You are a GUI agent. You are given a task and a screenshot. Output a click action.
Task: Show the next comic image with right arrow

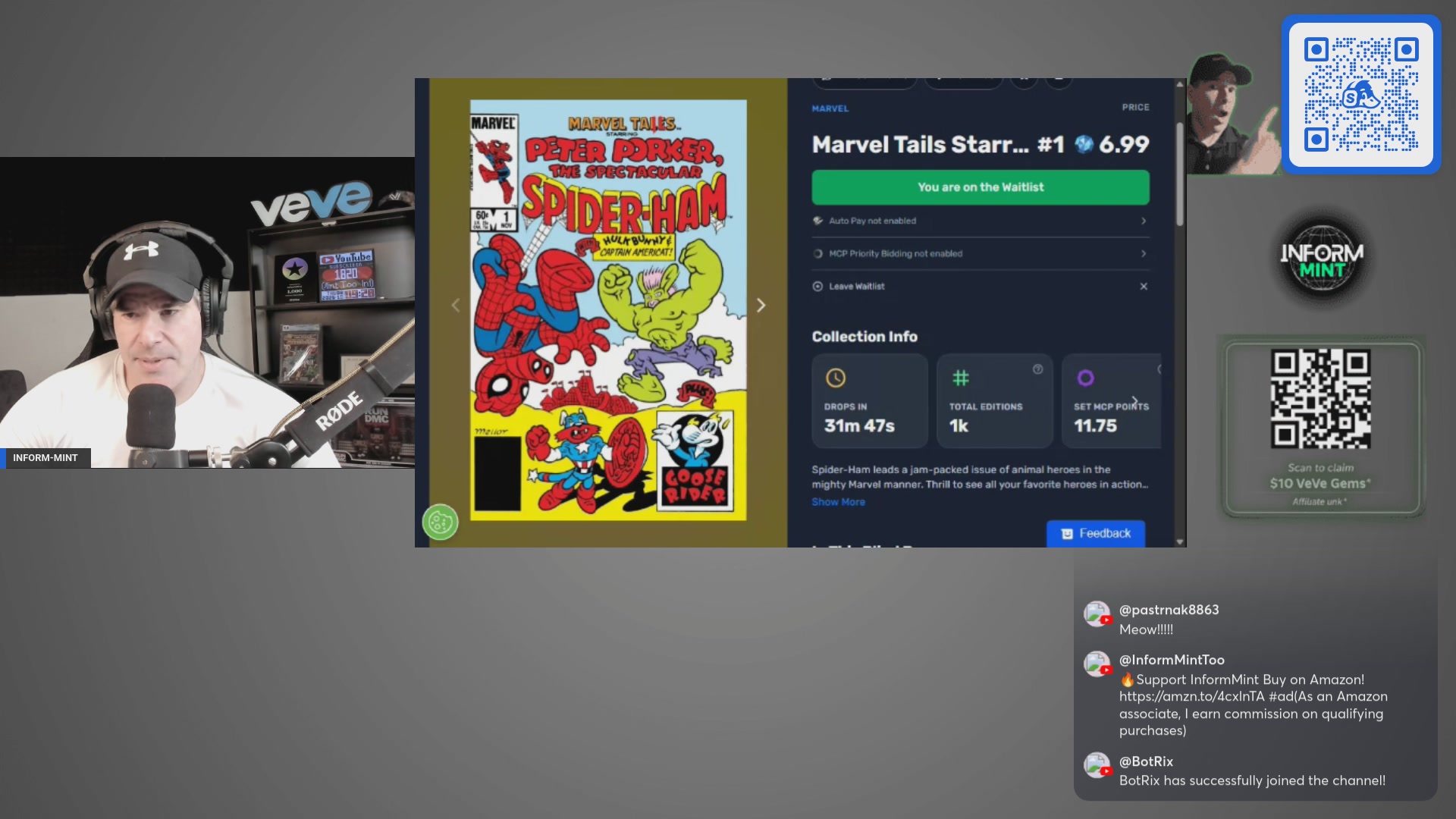click(761, 305)
